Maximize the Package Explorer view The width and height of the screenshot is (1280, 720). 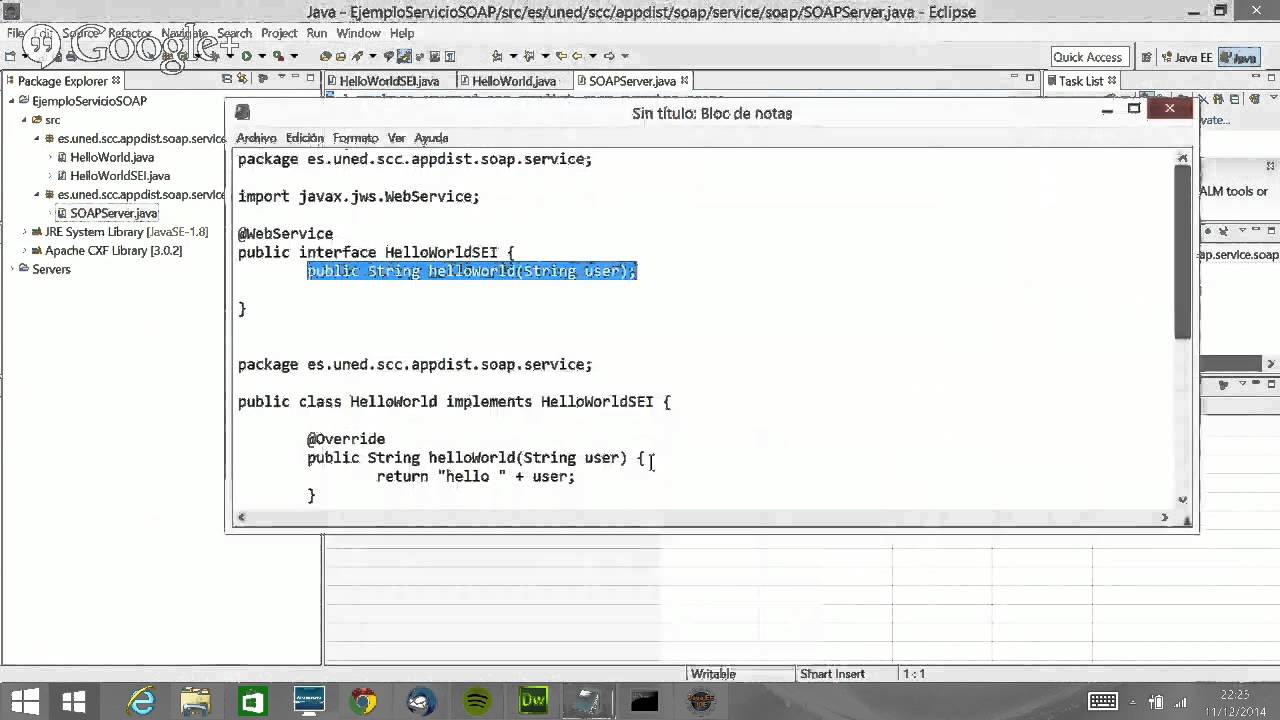point(311,78)
